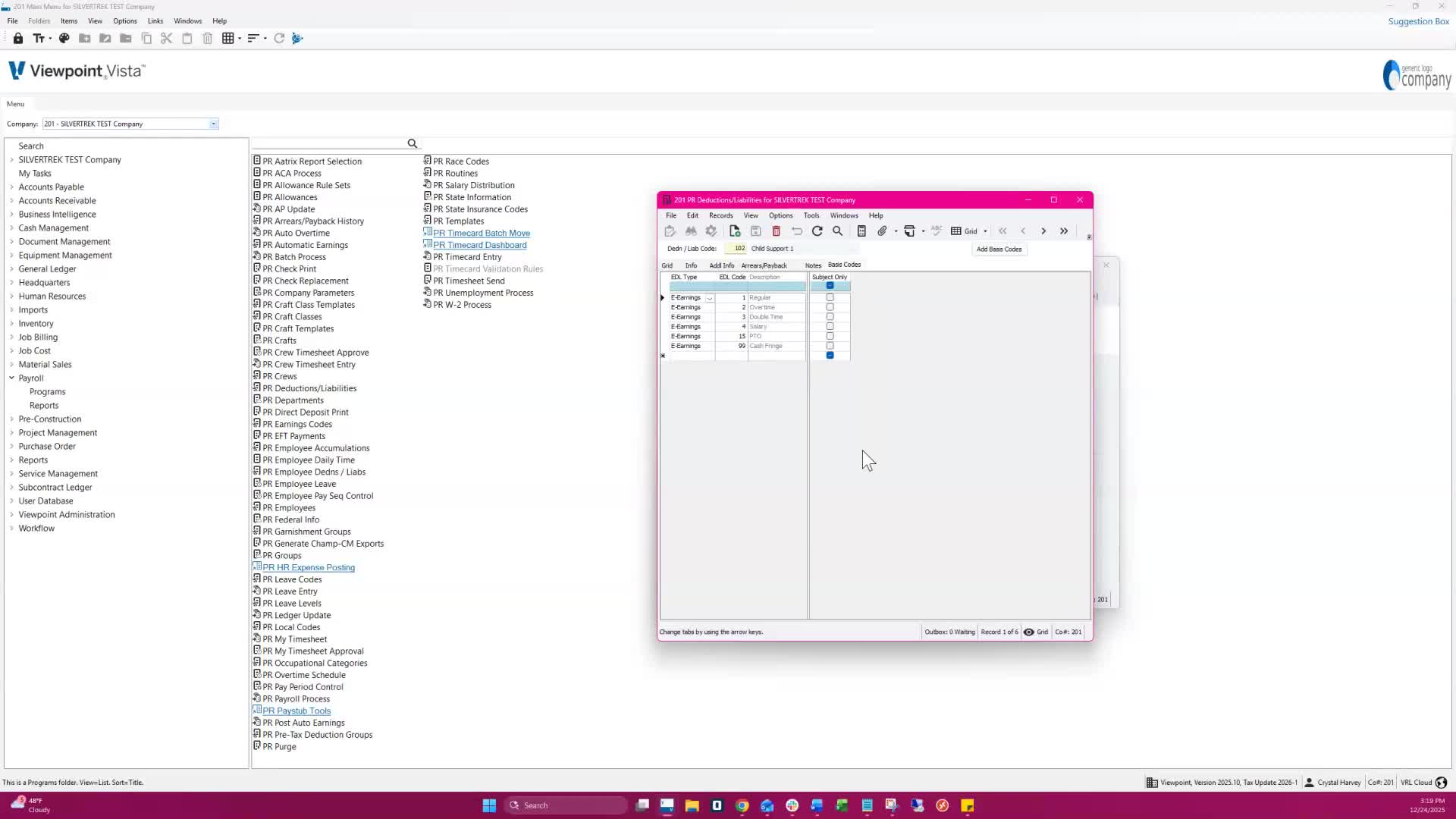This screenshot has height=819, width=1456.
Task: Open the color palette theme icon
Action: click(x=64, y=38)
